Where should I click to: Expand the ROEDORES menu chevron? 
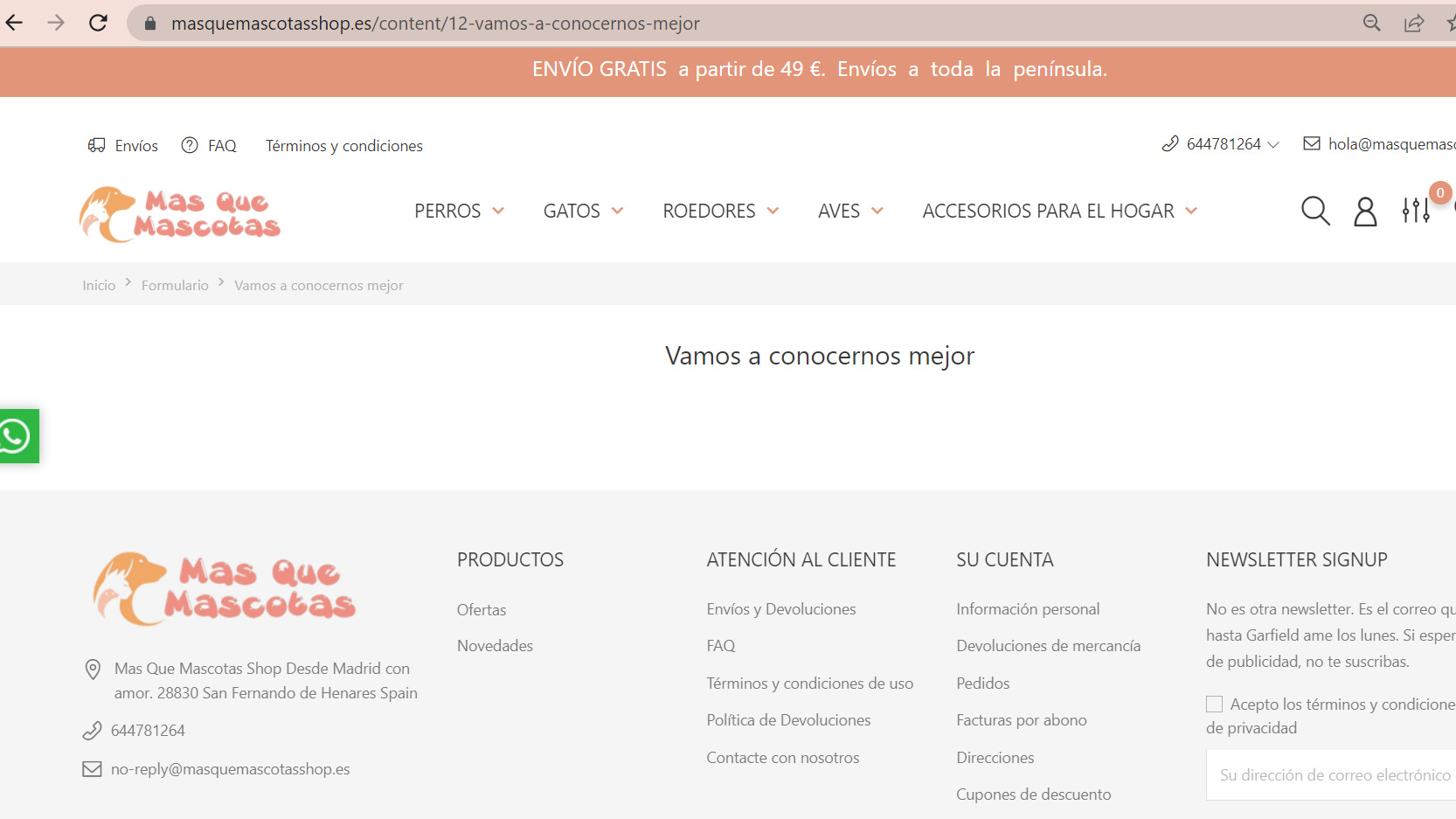(773, 211)
